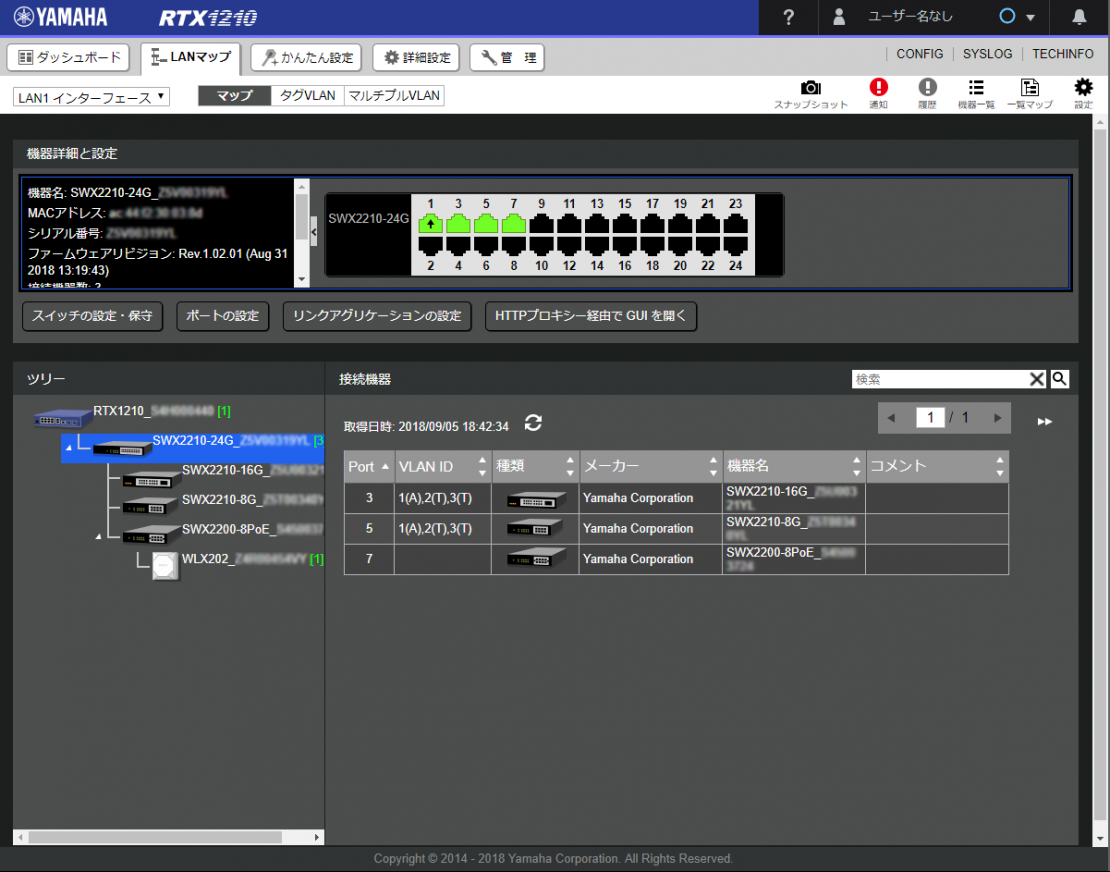This screenshot has height=872, width=1110.
Task: Refresh the connected devices list
Action: pyautogui.click(x=533, y=423)
